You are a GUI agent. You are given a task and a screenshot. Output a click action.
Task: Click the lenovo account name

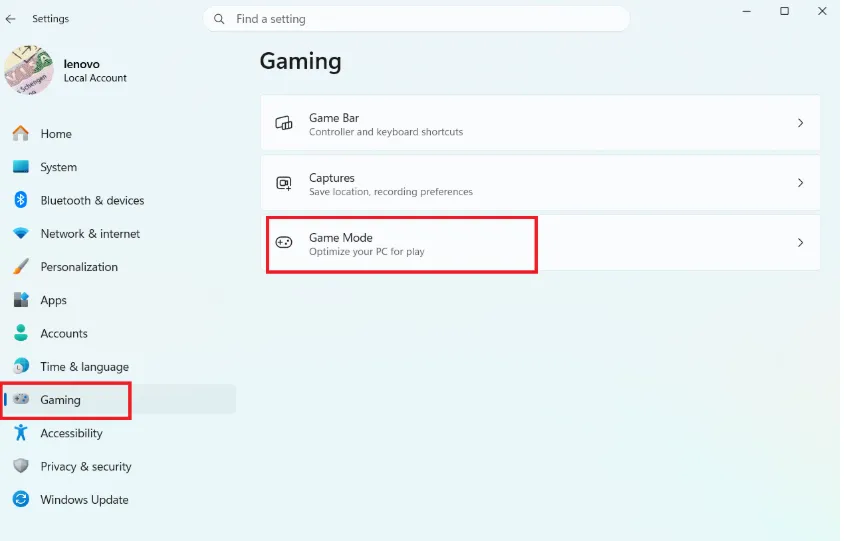(81, 64)
